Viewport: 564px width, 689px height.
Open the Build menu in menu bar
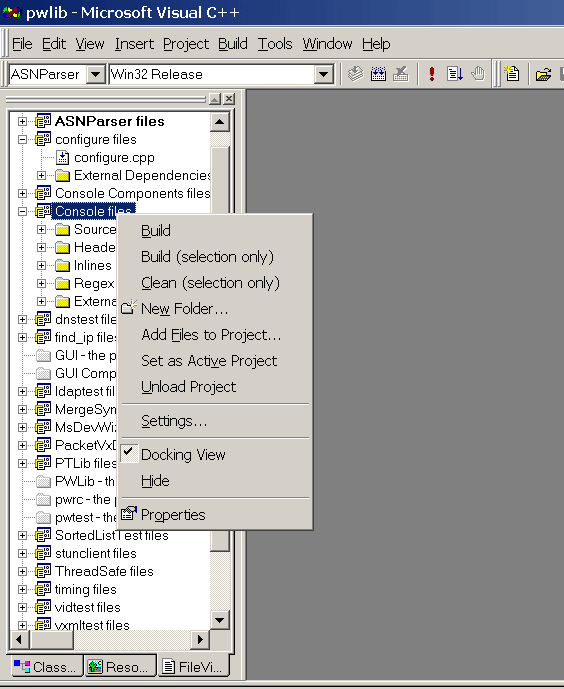233,44
